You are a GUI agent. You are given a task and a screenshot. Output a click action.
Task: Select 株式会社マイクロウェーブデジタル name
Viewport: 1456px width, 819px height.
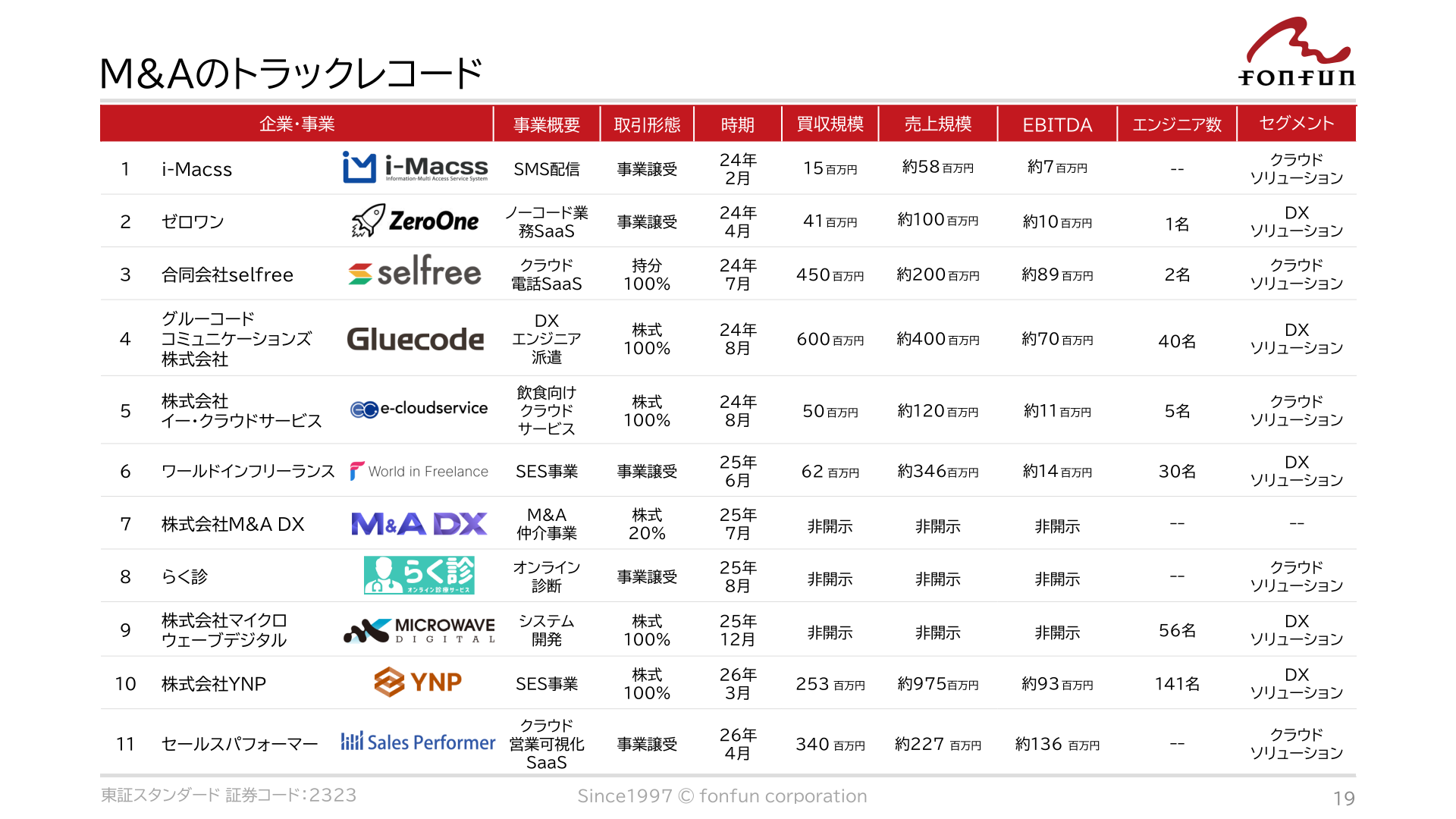click(x=224, y=630)
